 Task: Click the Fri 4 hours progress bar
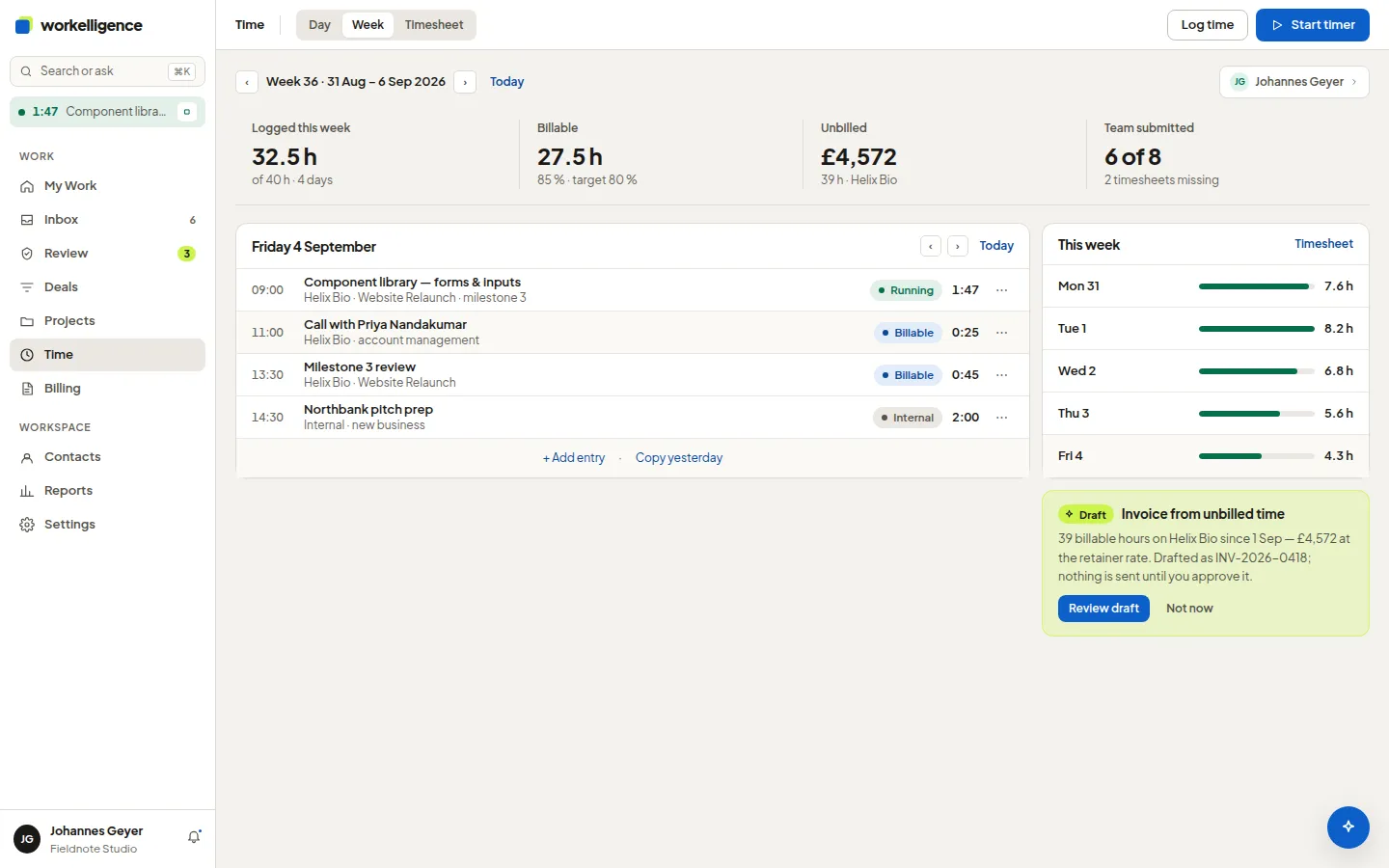pos(1257,456)
